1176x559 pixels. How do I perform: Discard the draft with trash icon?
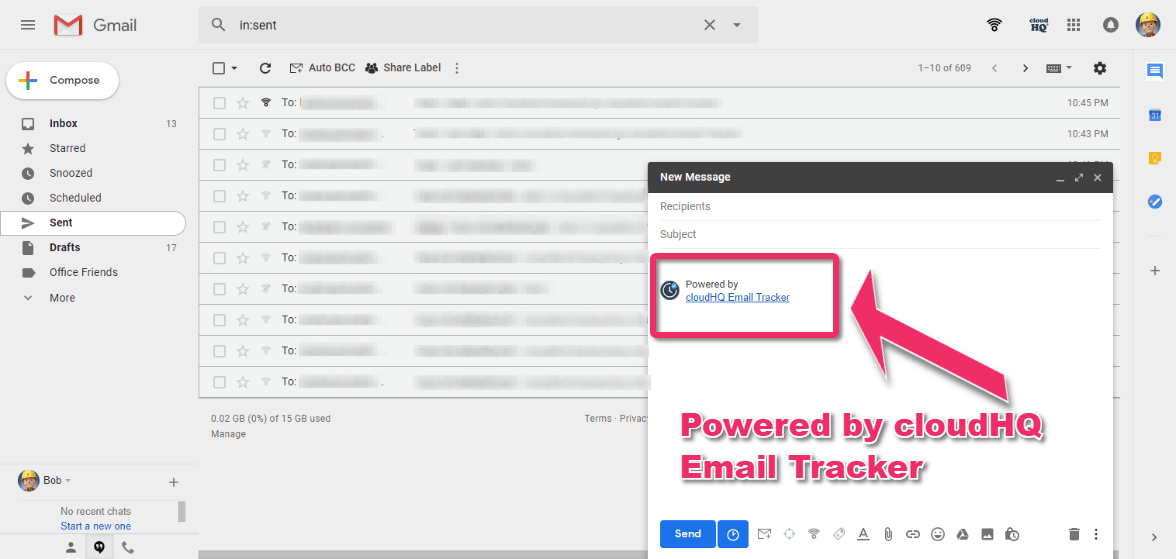(x=1074, y=534)
